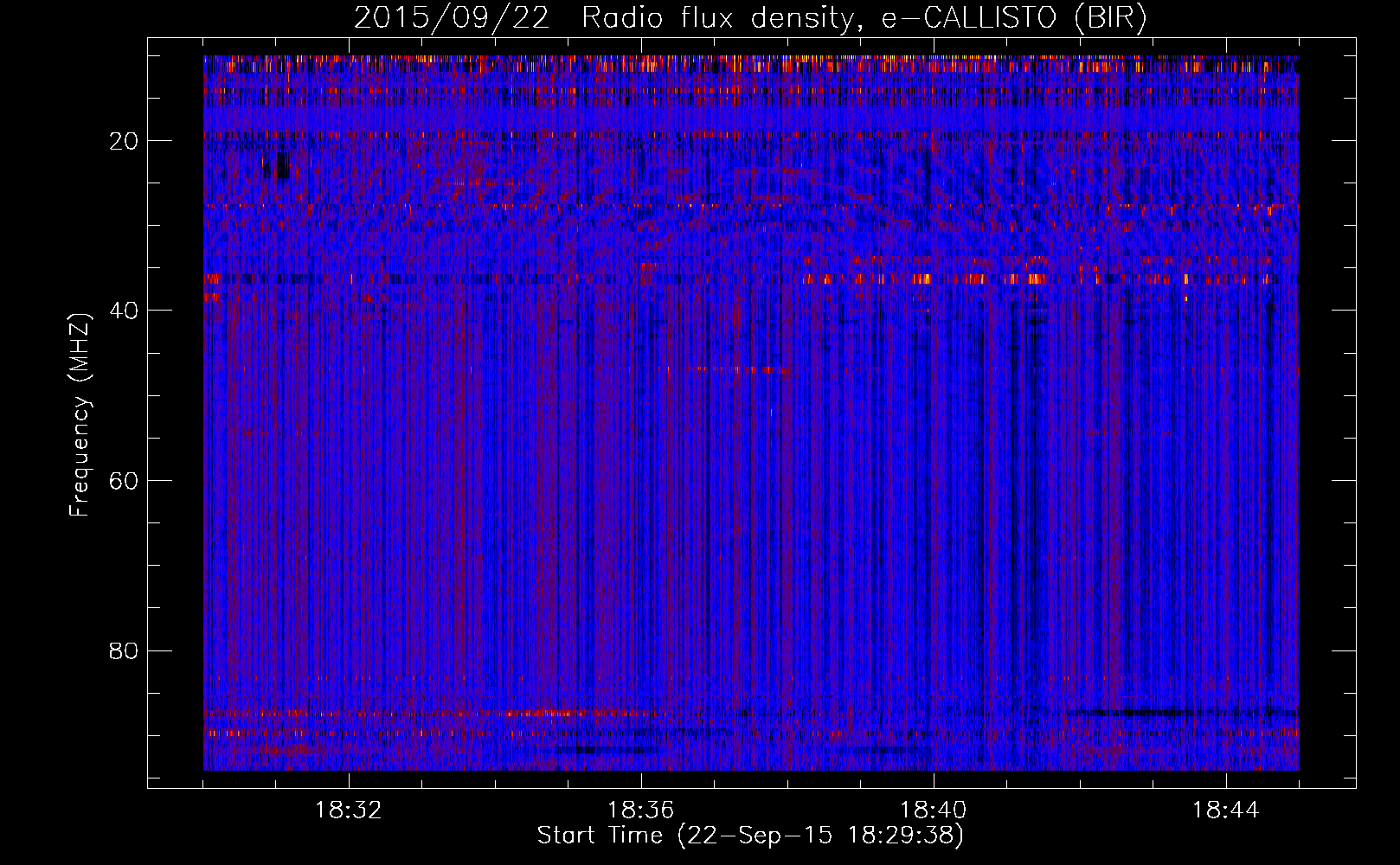Click the 18:32 time tick label

click(349, 811)
